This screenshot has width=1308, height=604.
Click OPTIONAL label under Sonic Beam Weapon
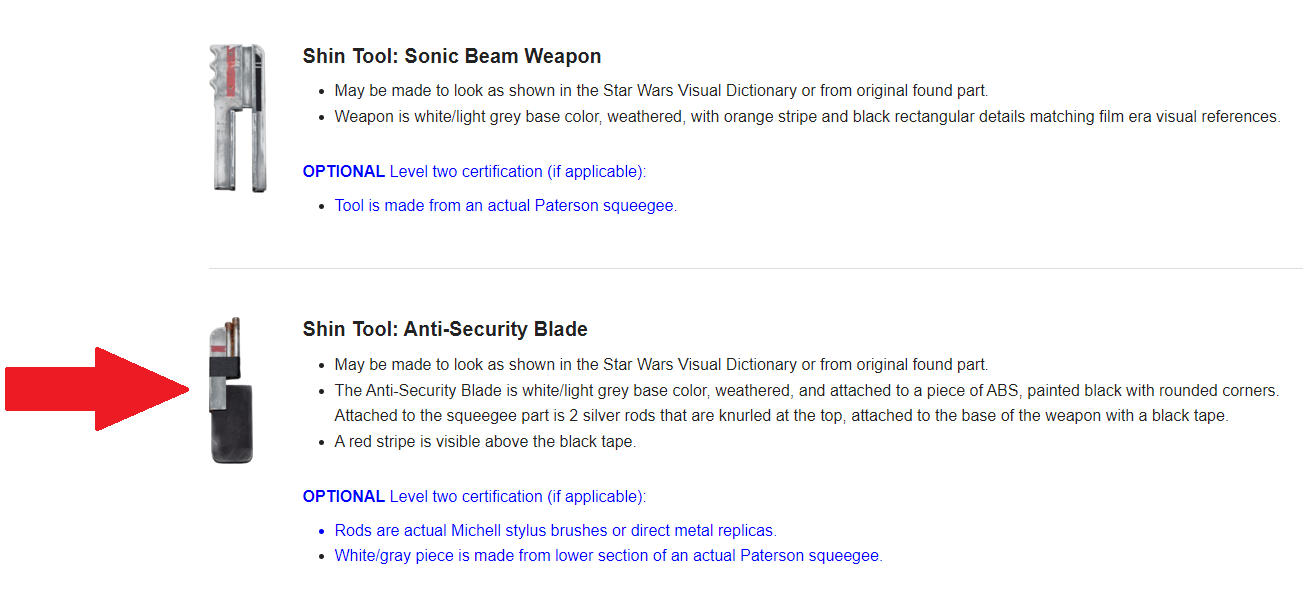pos(344,172)
